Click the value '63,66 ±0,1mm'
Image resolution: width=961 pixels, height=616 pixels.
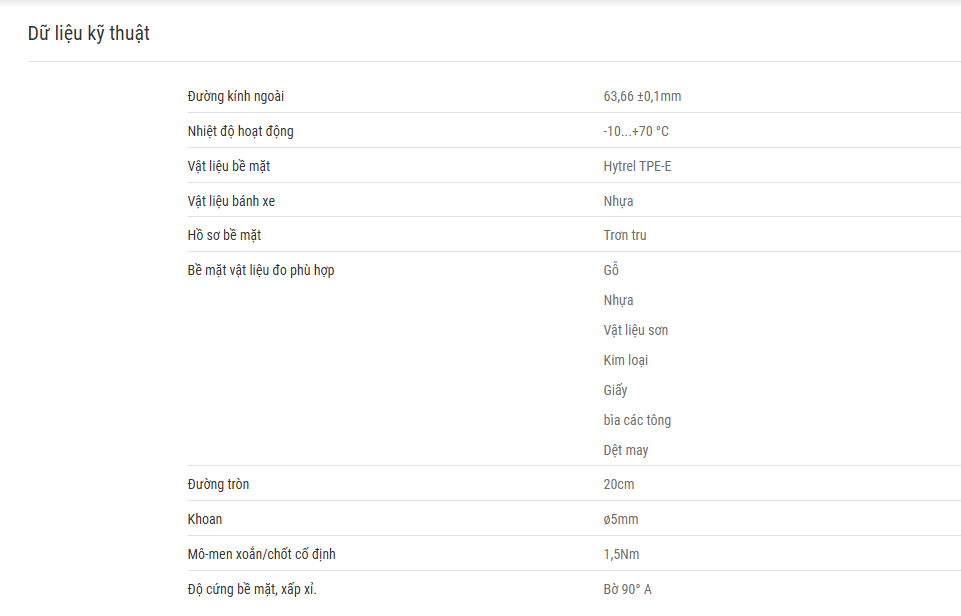point(642,96)
